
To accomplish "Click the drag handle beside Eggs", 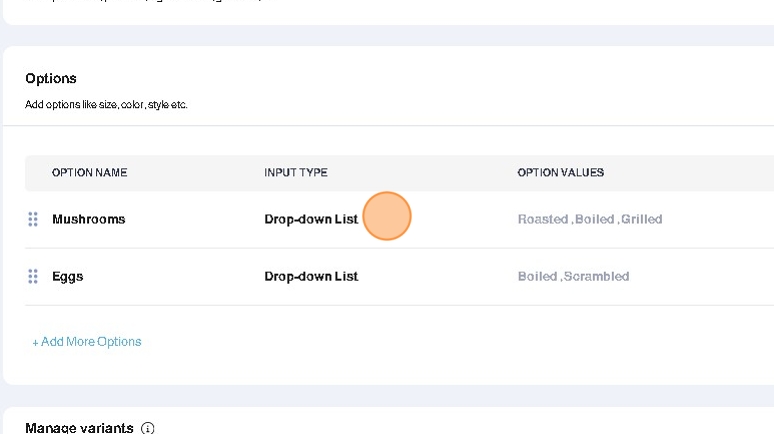I will [33, 276].
